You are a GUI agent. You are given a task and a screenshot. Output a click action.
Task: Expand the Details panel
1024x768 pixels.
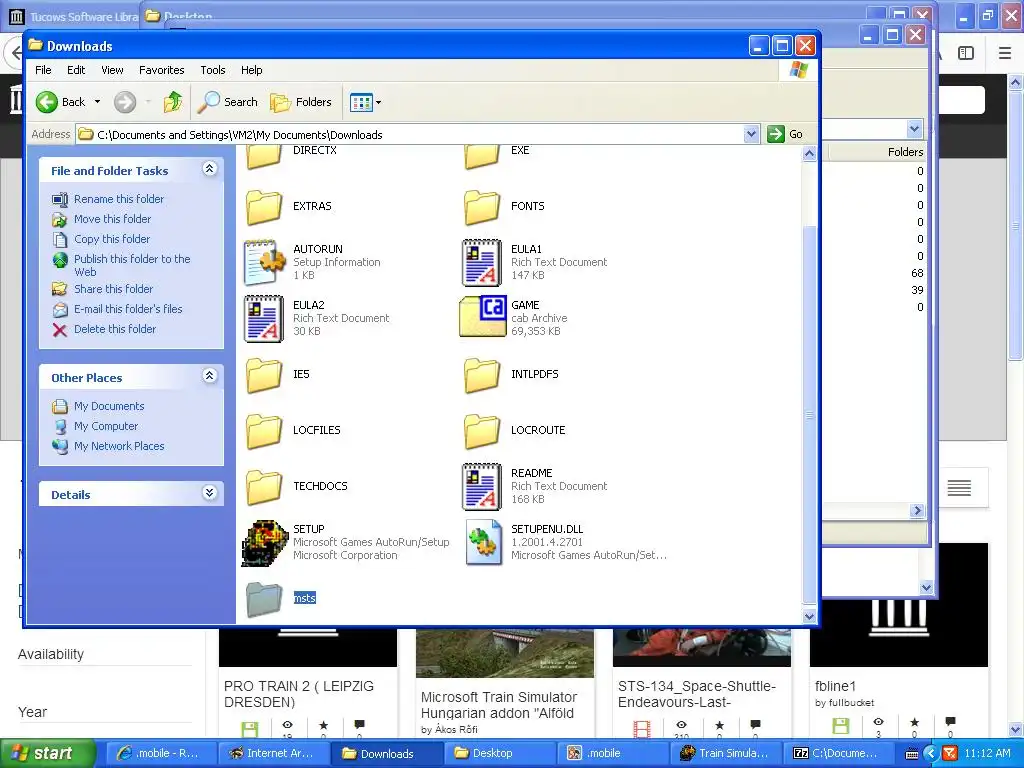pos(209,493)
